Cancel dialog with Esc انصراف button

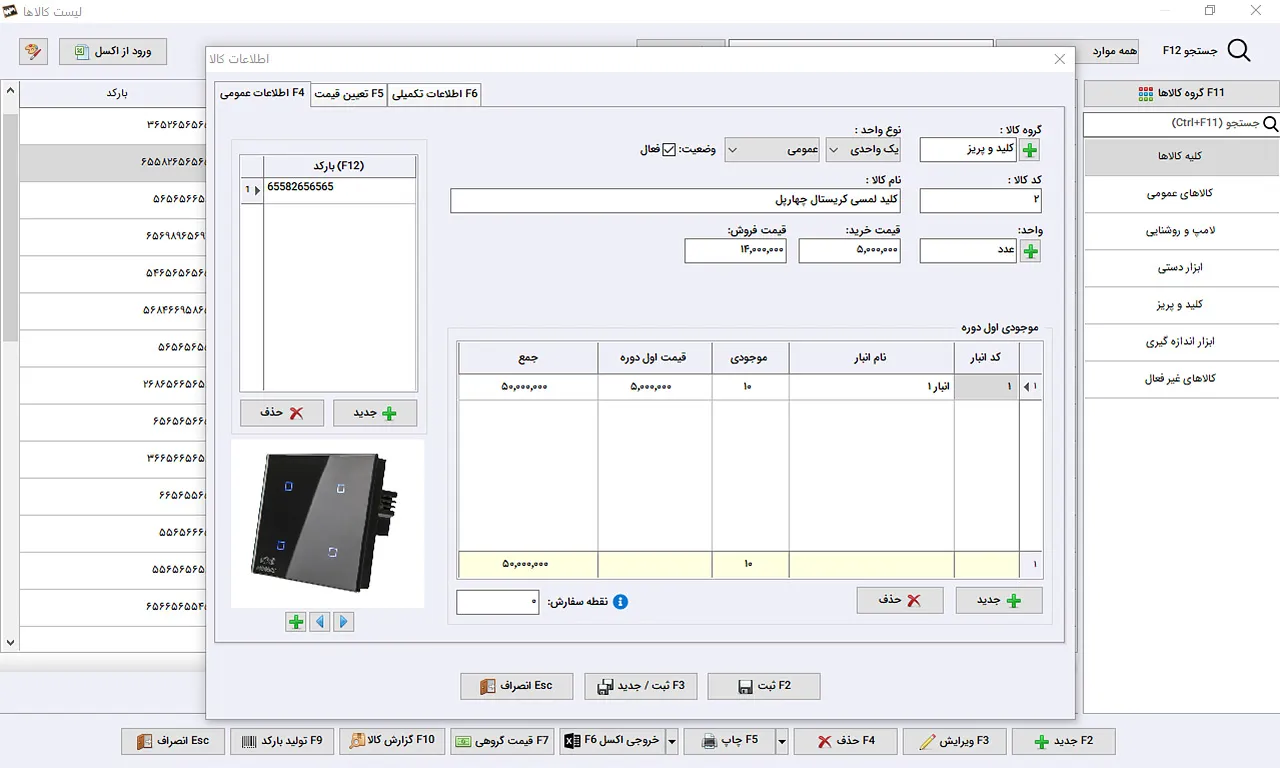click(516, 686)
